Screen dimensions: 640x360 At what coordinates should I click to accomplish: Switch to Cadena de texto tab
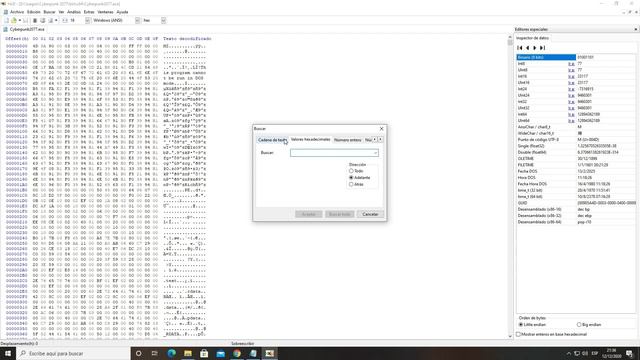(x=272, y=140)
